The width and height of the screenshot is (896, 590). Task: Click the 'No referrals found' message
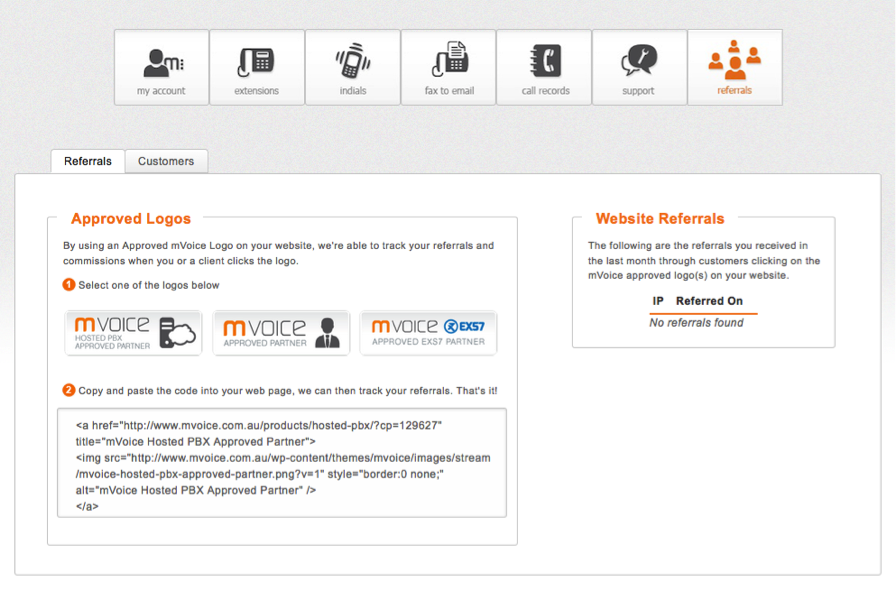point(696,323)
